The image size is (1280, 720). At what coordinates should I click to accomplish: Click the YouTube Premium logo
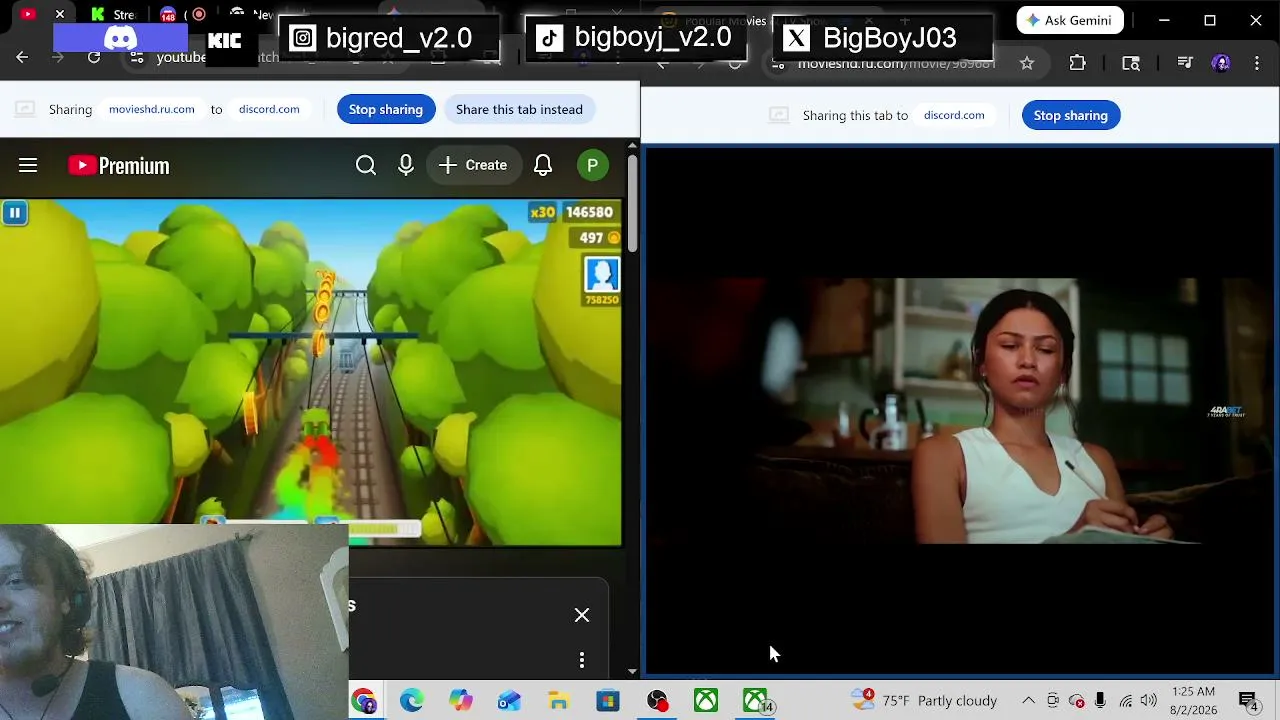tap(119, 165)
